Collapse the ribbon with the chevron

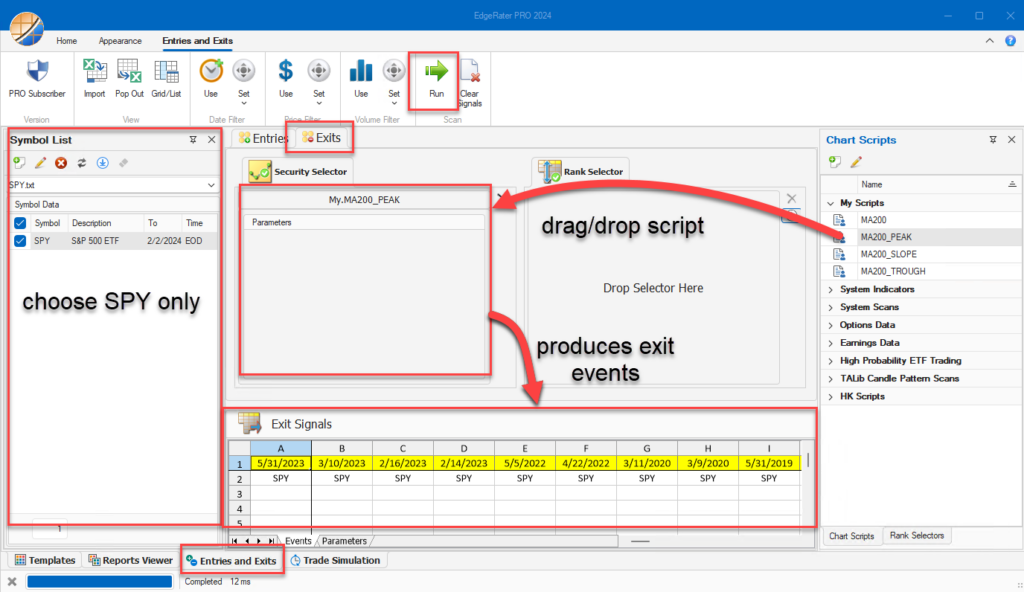[x=989, y=41]
